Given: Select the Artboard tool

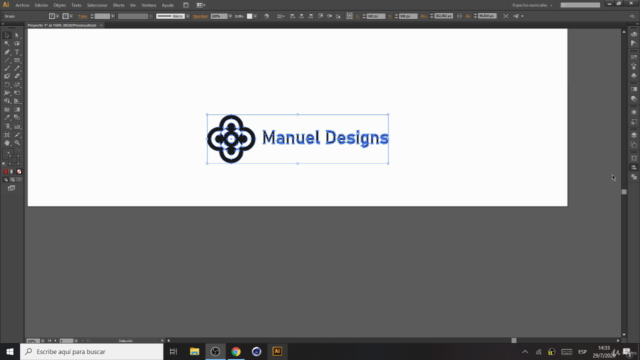Looking at the screenshot, I should pyautogui.click(x=7, y=135).
